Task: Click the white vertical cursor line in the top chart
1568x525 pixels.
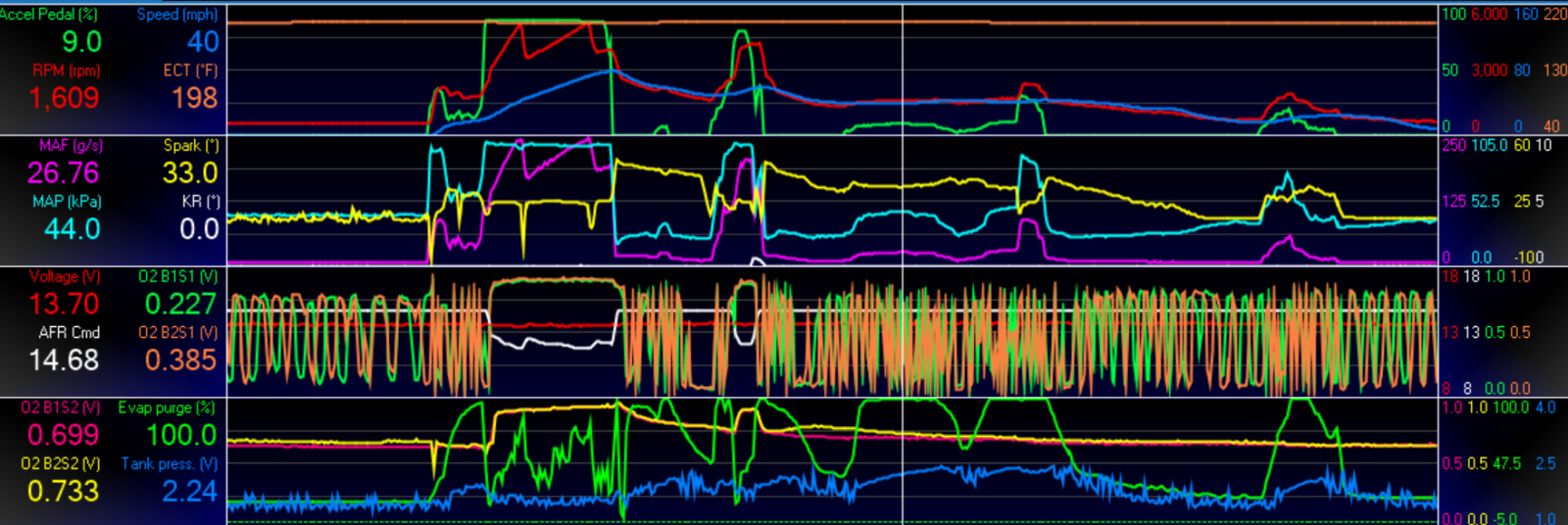Action: coord(903,69)
